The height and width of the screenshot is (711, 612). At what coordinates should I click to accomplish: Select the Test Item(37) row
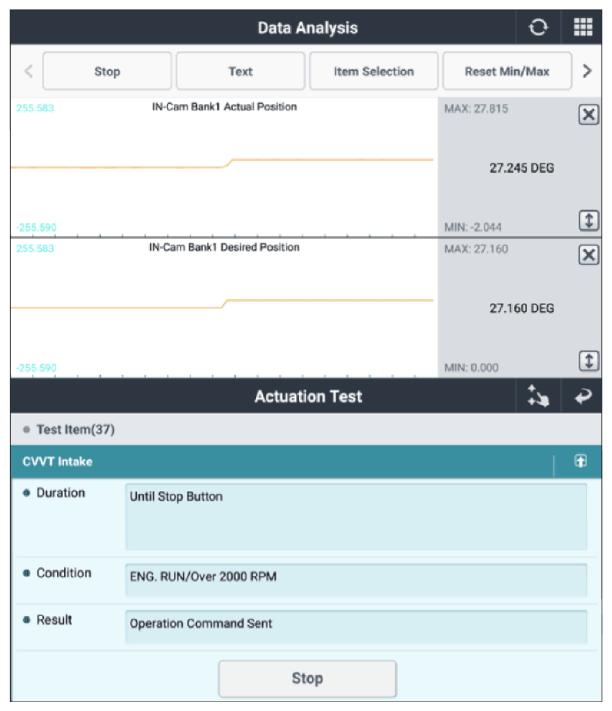306,429
